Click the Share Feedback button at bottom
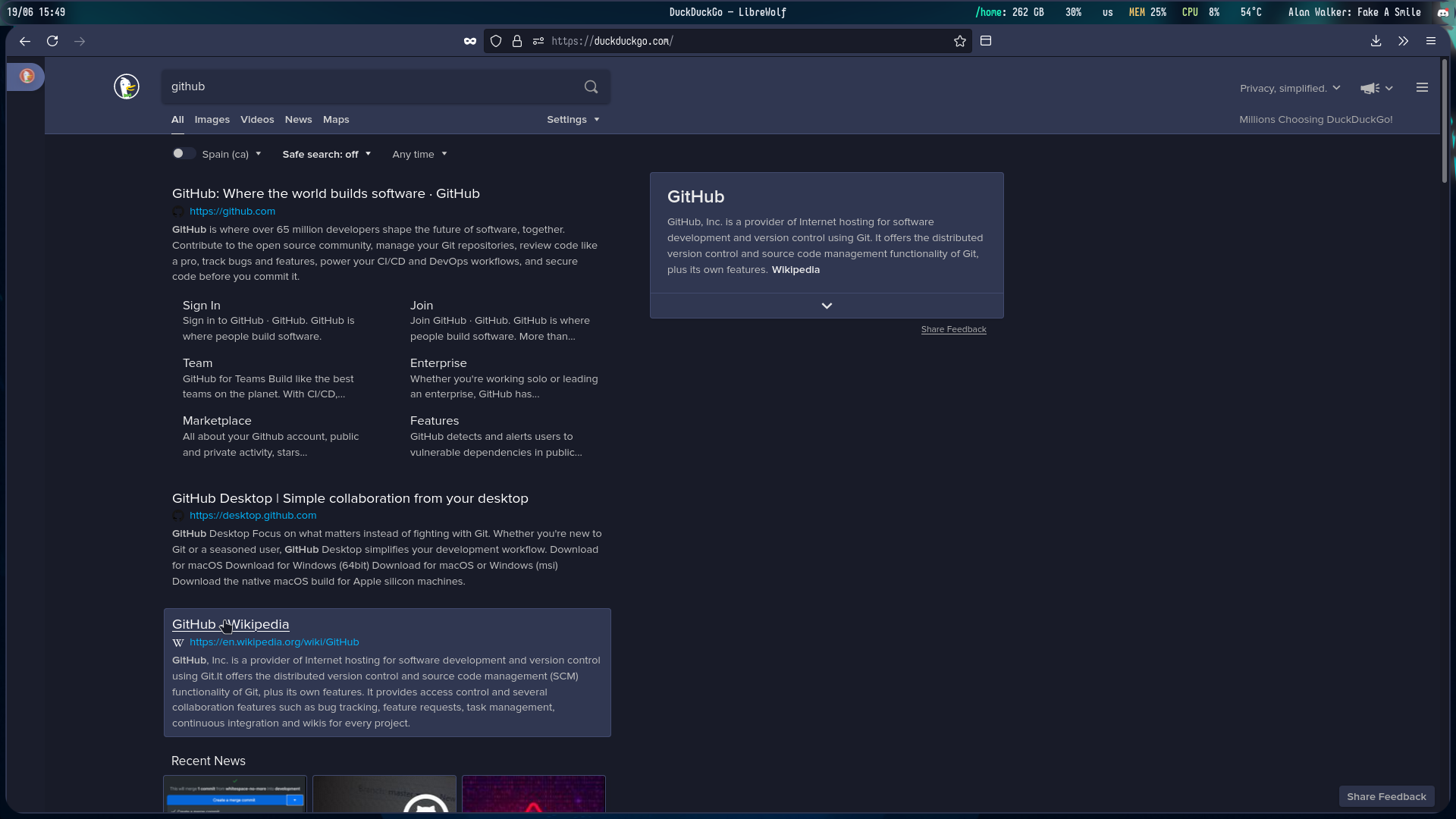 [x=1386, y=796]
